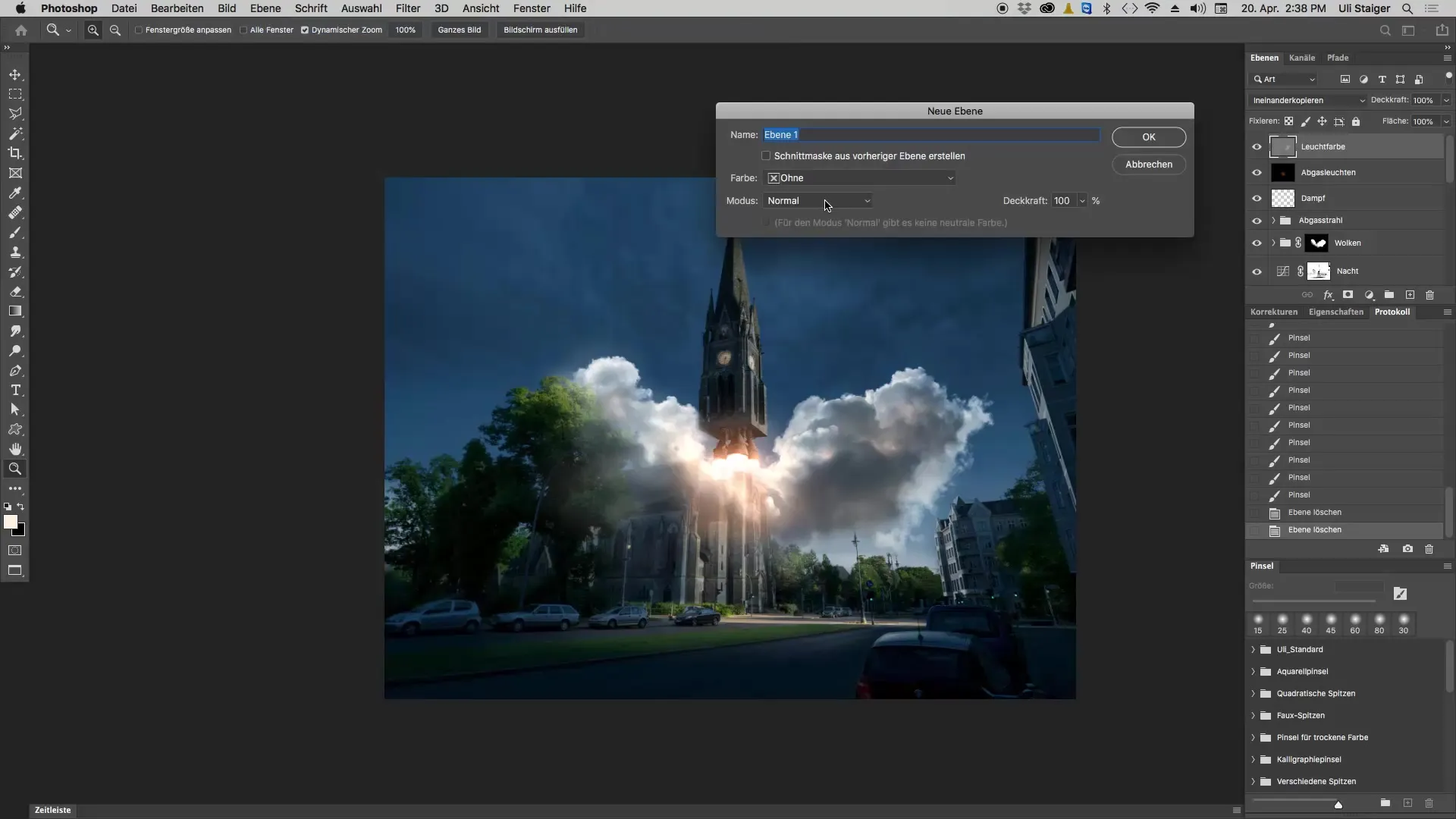Select the Eraser tool
This screenshot has width=1456, height=819.
(x=15, y=291)
